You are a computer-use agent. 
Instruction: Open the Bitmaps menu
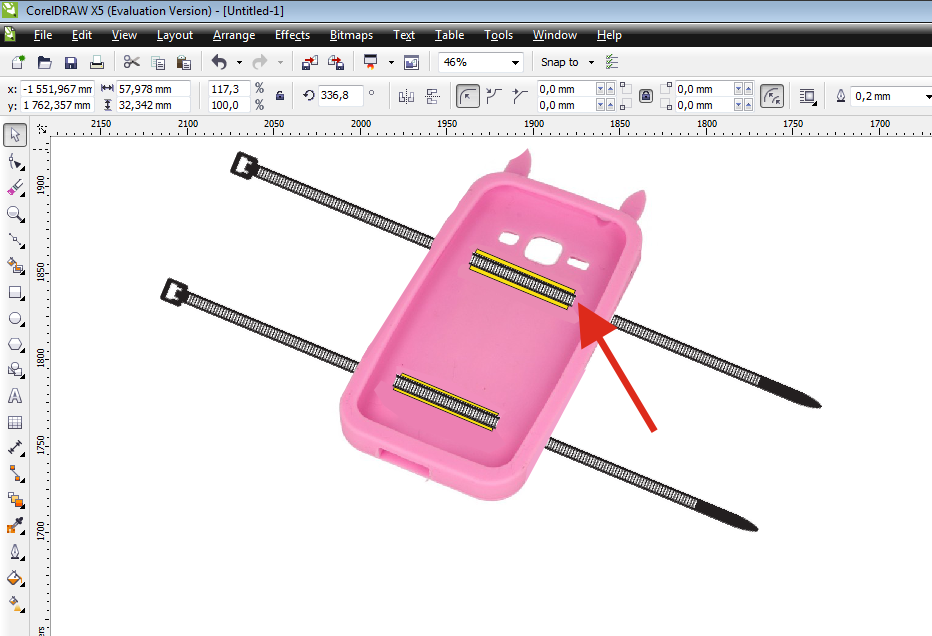[x=351, y=35]
